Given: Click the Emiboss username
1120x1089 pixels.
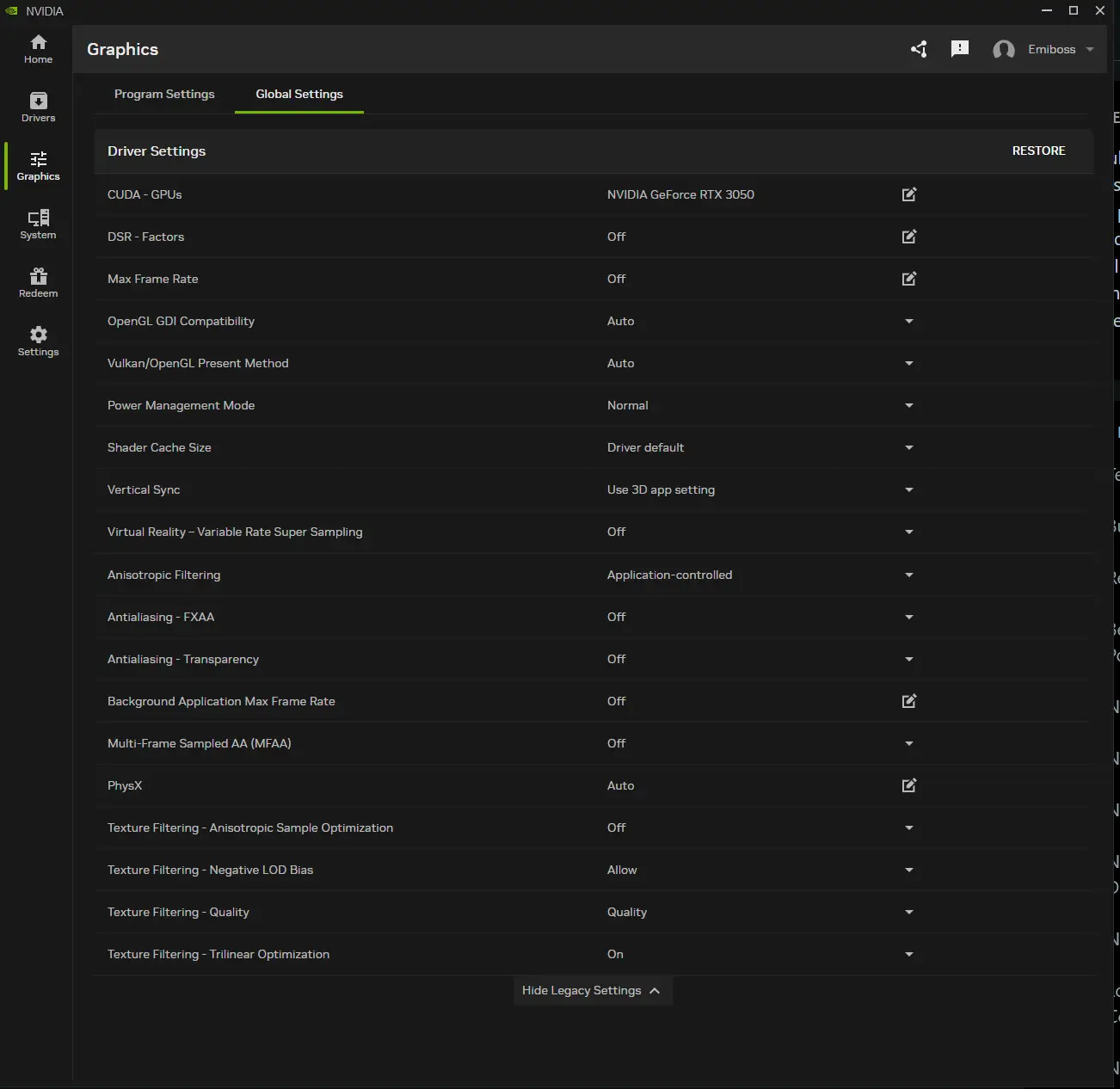Looking at the screenshot, I should (x=1051, y=49).
